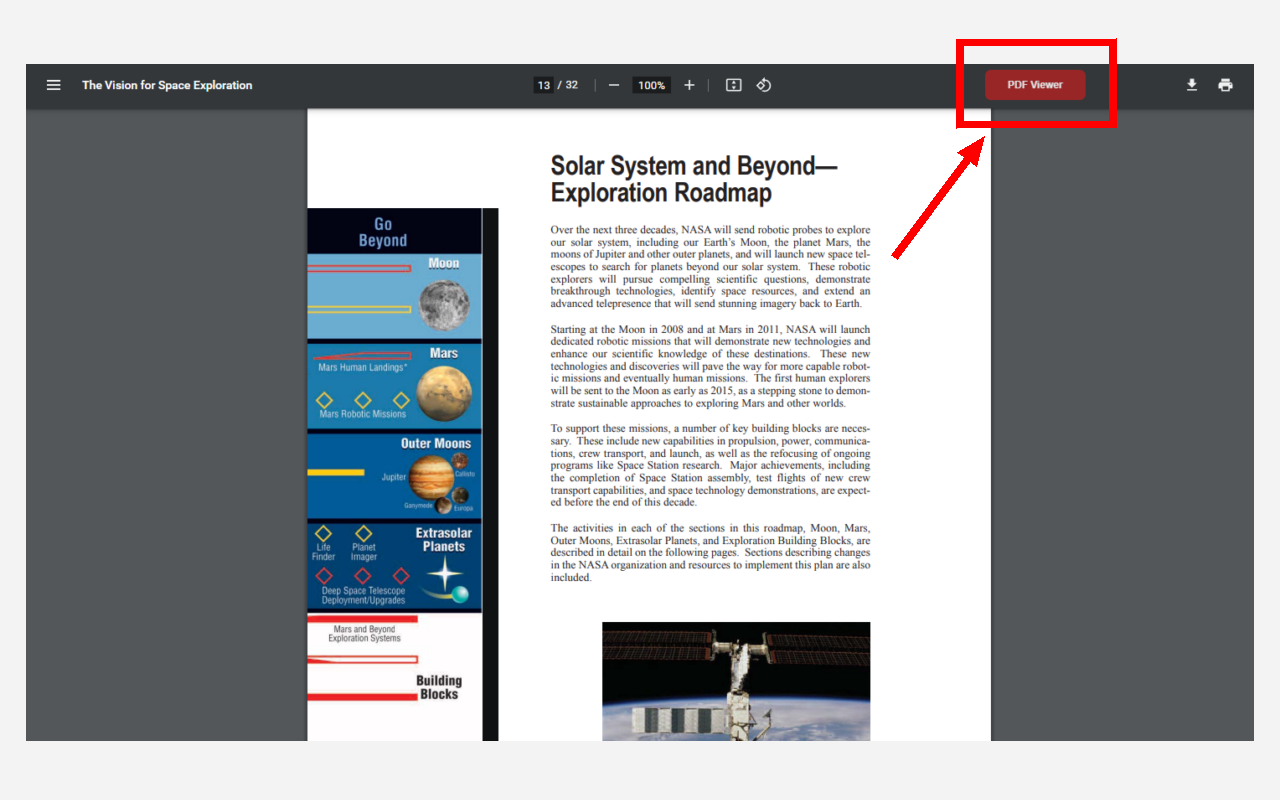Click the zoom percentage display showing 100%
Viewport: 1280px width, 800px height.
point(651,85)
